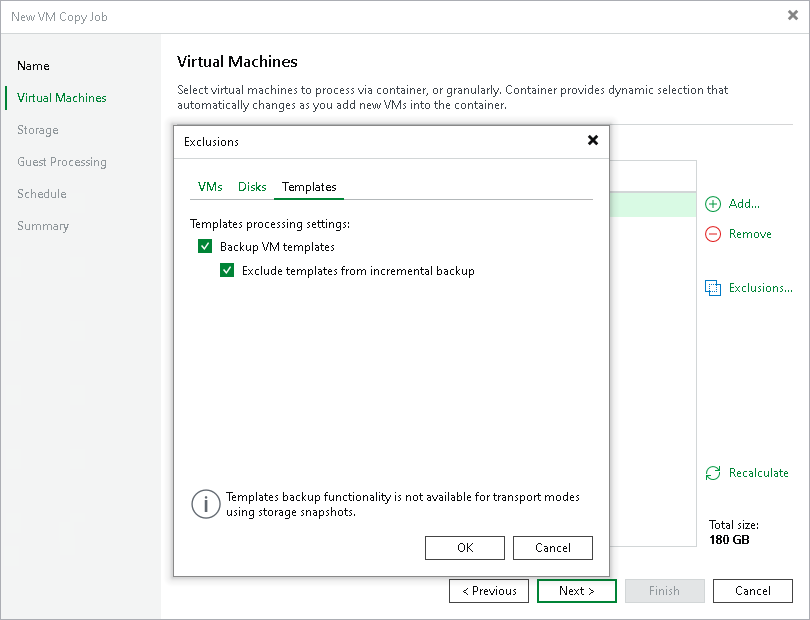Select the Templates tab
Image resolution: width=810 pixels, height=620 pixels.
(x=309, y=187)
